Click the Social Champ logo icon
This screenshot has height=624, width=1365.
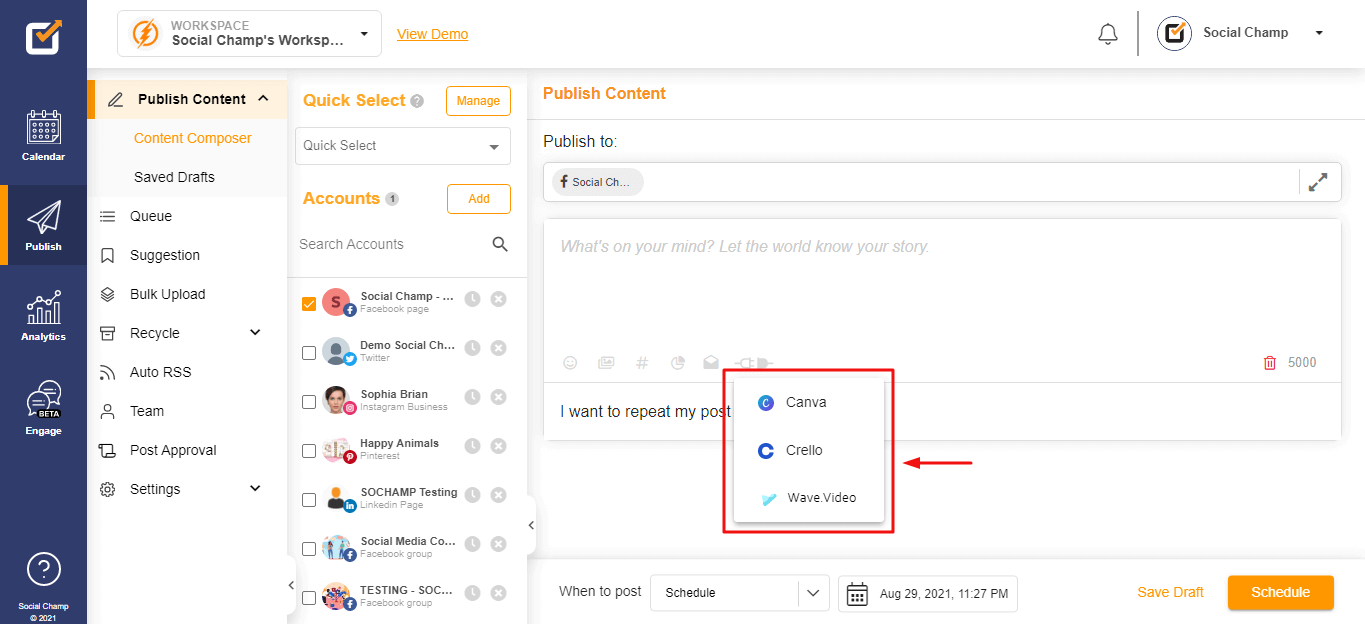[43, 38]
